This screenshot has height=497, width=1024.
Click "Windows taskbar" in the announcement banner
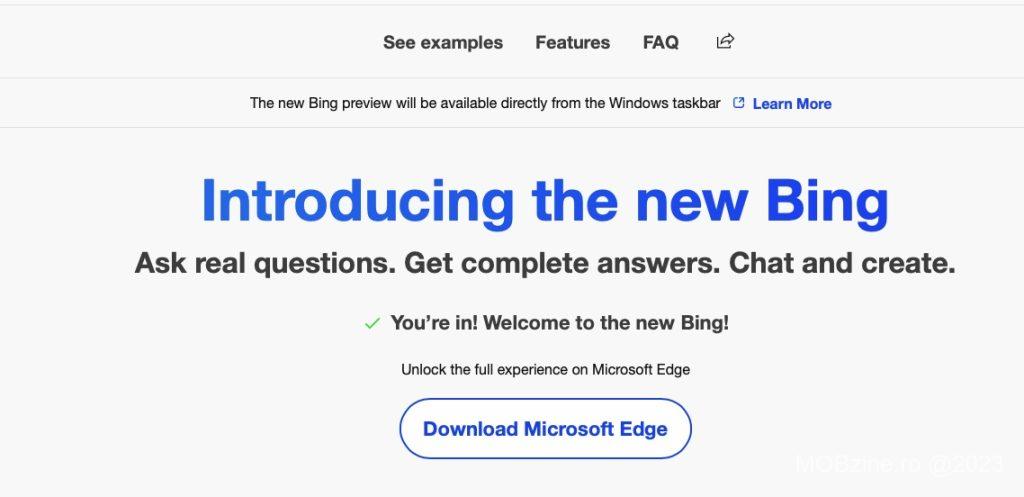point(663,103)
